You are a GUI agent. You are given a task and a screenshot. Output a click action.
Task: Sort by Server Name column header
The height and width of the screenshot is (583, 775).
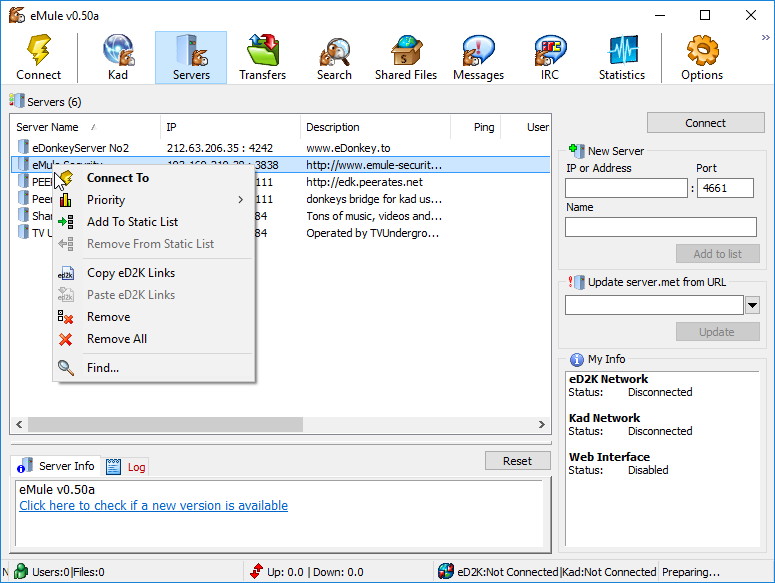[85, 127]
